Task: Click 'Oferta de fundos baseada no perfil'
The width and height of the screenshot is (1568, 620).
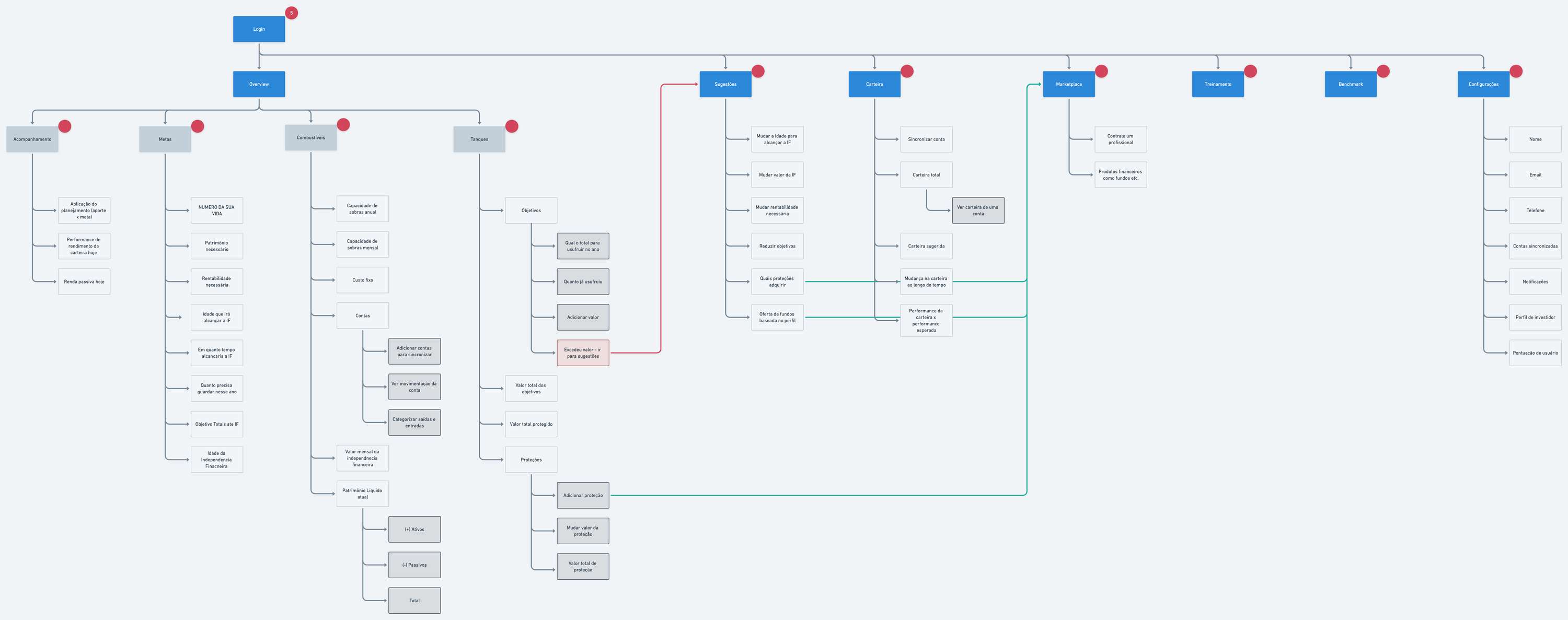Action: (x=777, y=317)
